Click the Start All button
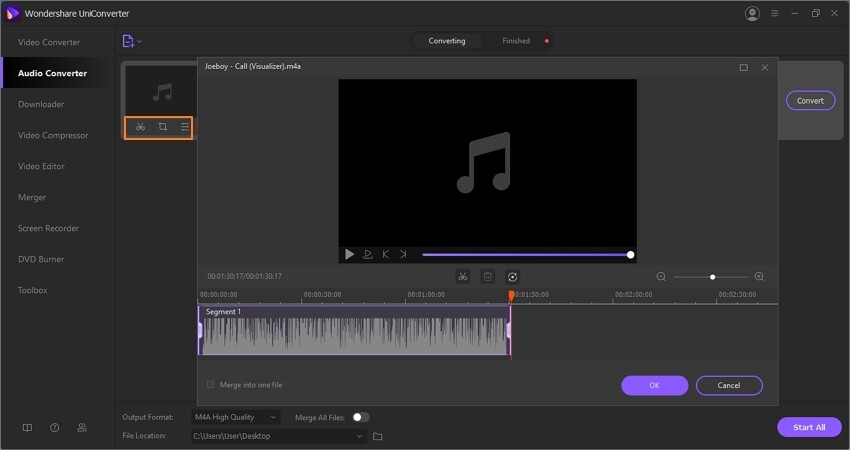This screenshot has height=450, width=850. [809, 427]
